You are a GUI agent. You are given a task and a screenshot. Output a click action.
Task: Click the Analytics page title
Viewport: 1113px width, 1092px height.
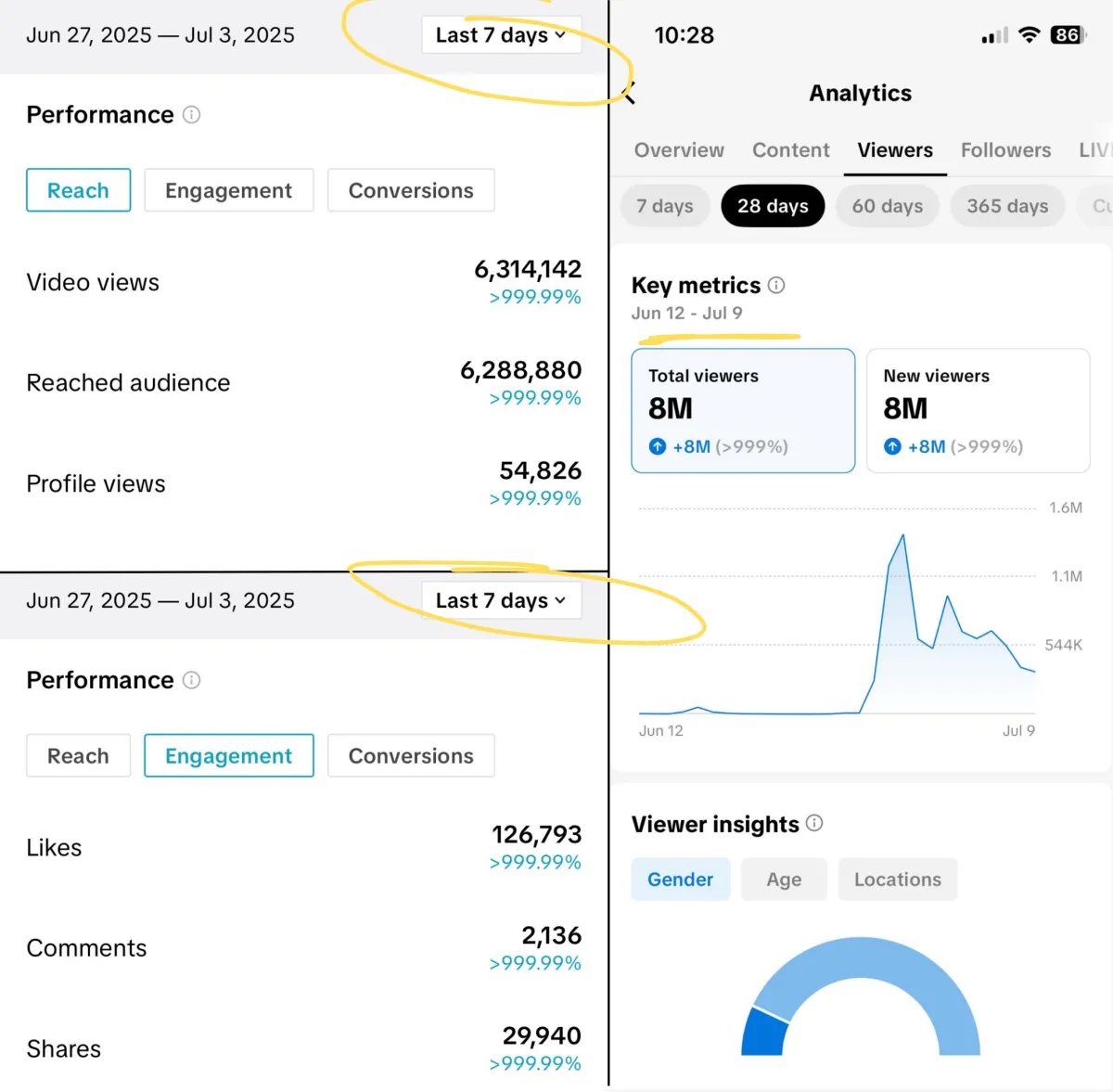tap(861, 93)
